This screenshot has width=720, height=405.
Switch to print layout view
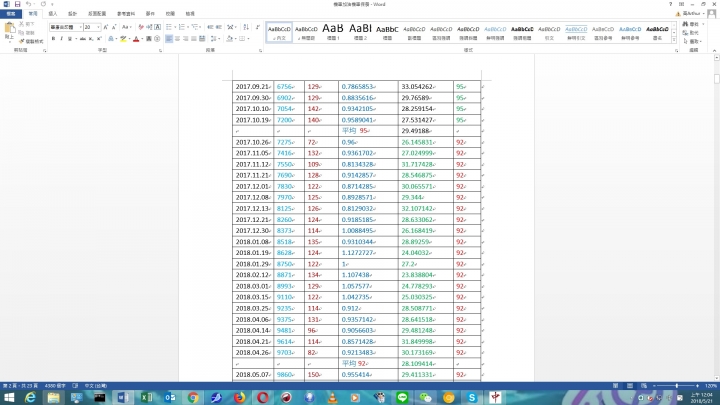point(630,386)
